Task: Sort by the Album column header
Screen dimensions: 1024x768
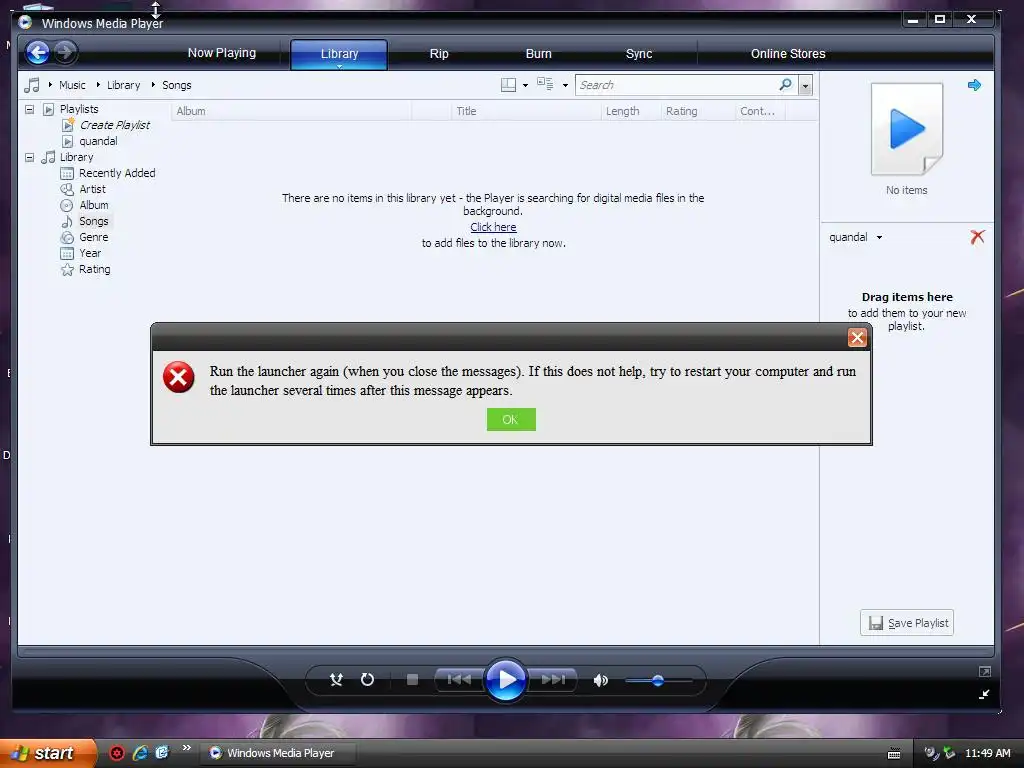Action: click(291, 111)
